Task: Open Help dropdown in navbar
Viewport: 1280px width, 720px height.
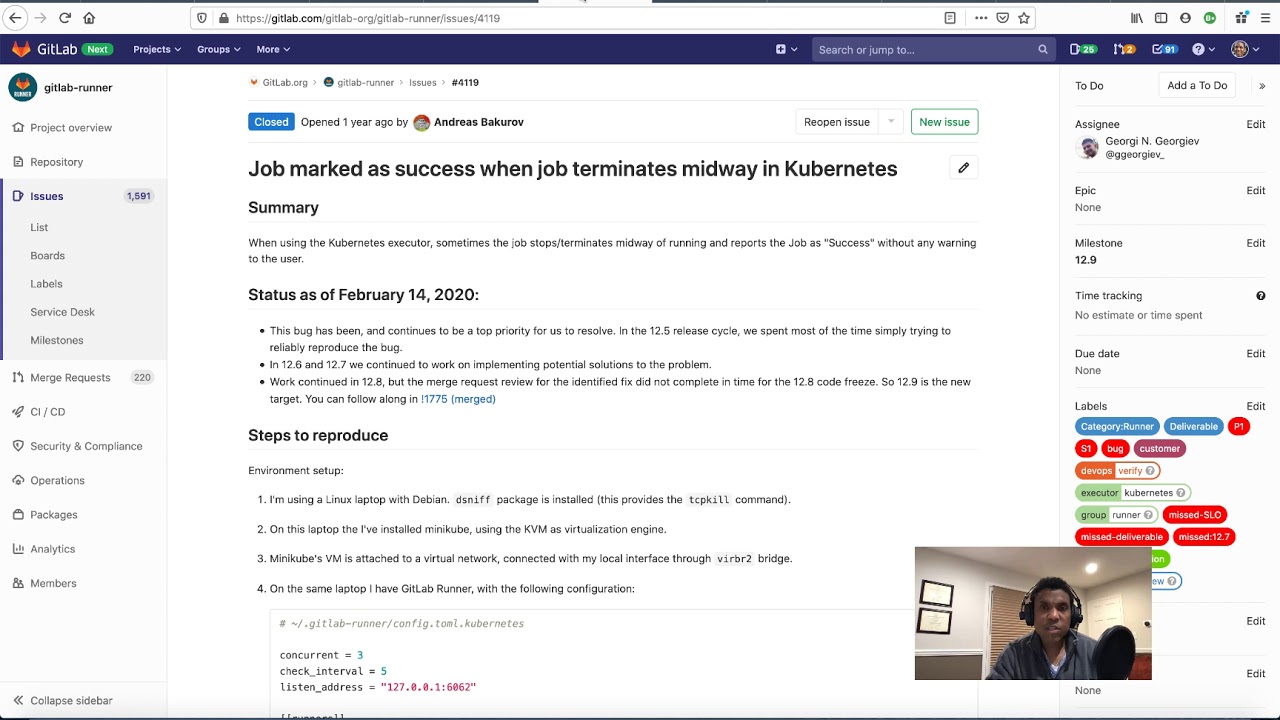Action: pos(1203,49)
